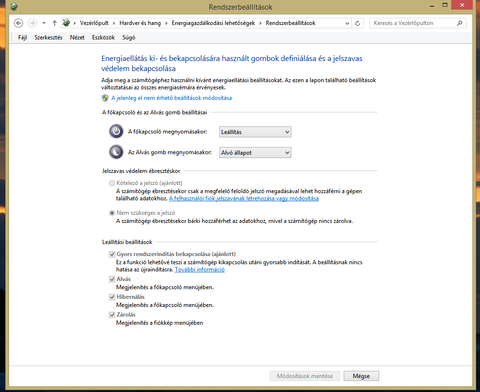Viewport: 480px width, 392px height.
Task: Close the Rendszerbeállítások window
Action: [x=462, y=5]
